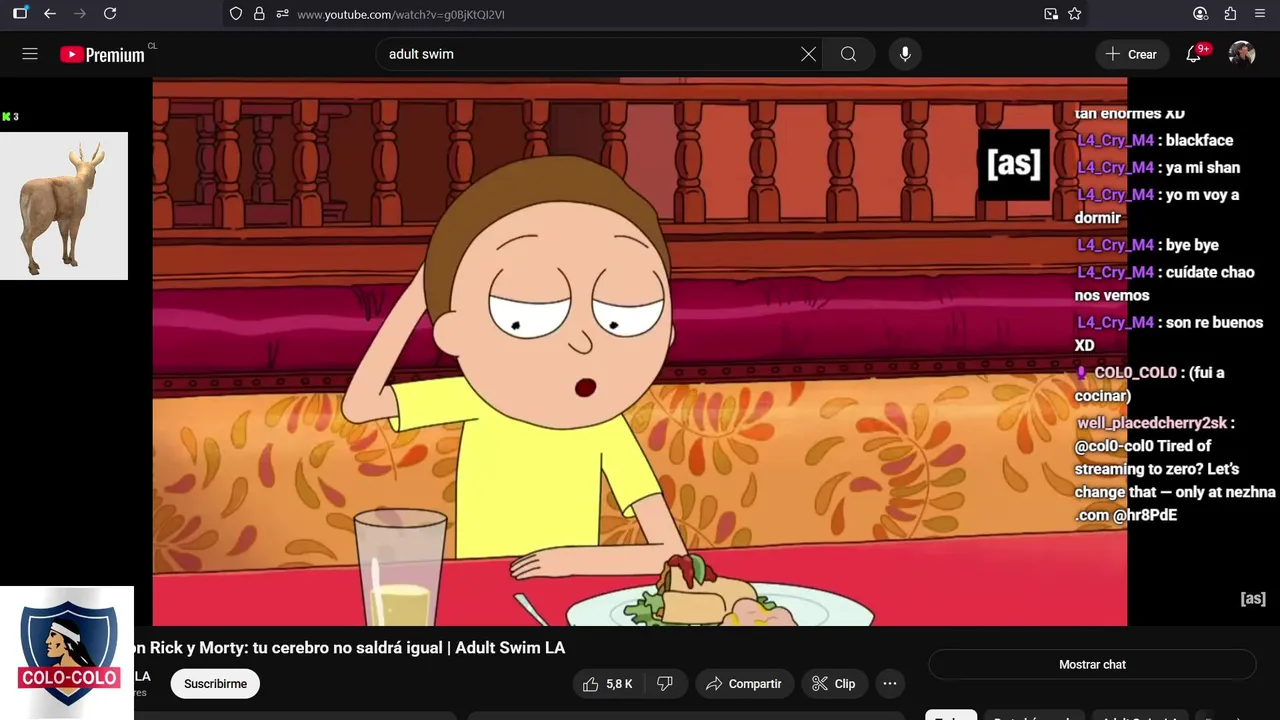Viewport: 1280px width, 720px height.
Task: Open the tracking protection shield icon
Action: click(x=236, y=14)
